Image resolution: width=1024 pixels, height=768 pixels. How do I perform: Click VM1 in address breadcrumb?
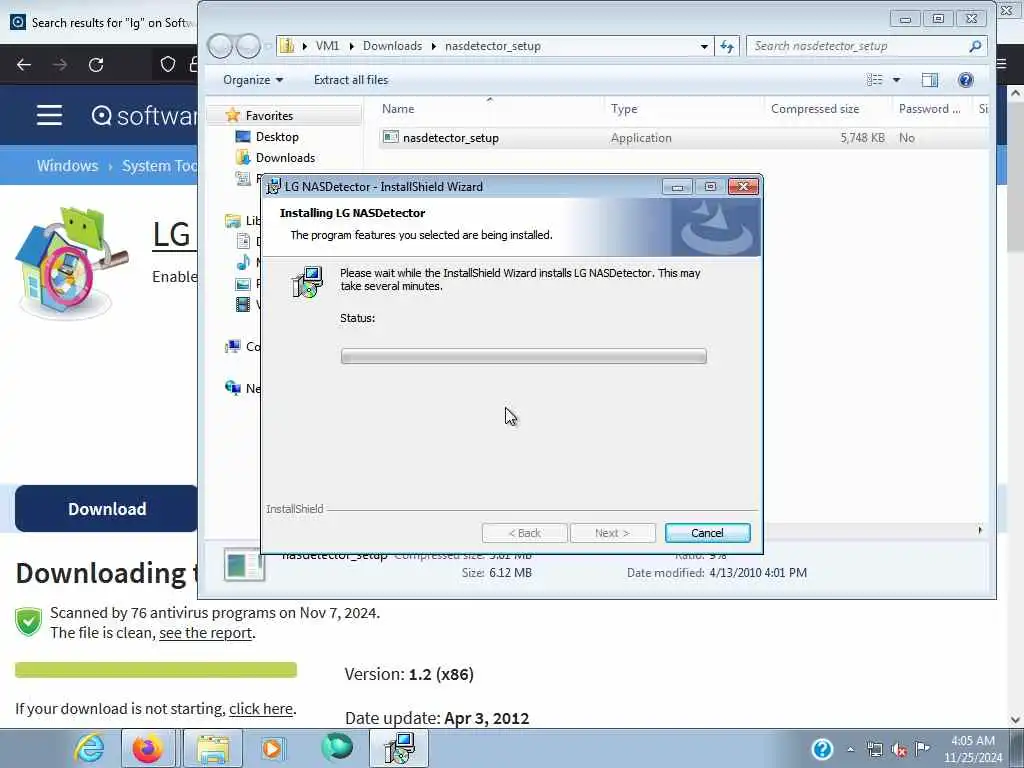pyautogui.click(x=327, y=46)
